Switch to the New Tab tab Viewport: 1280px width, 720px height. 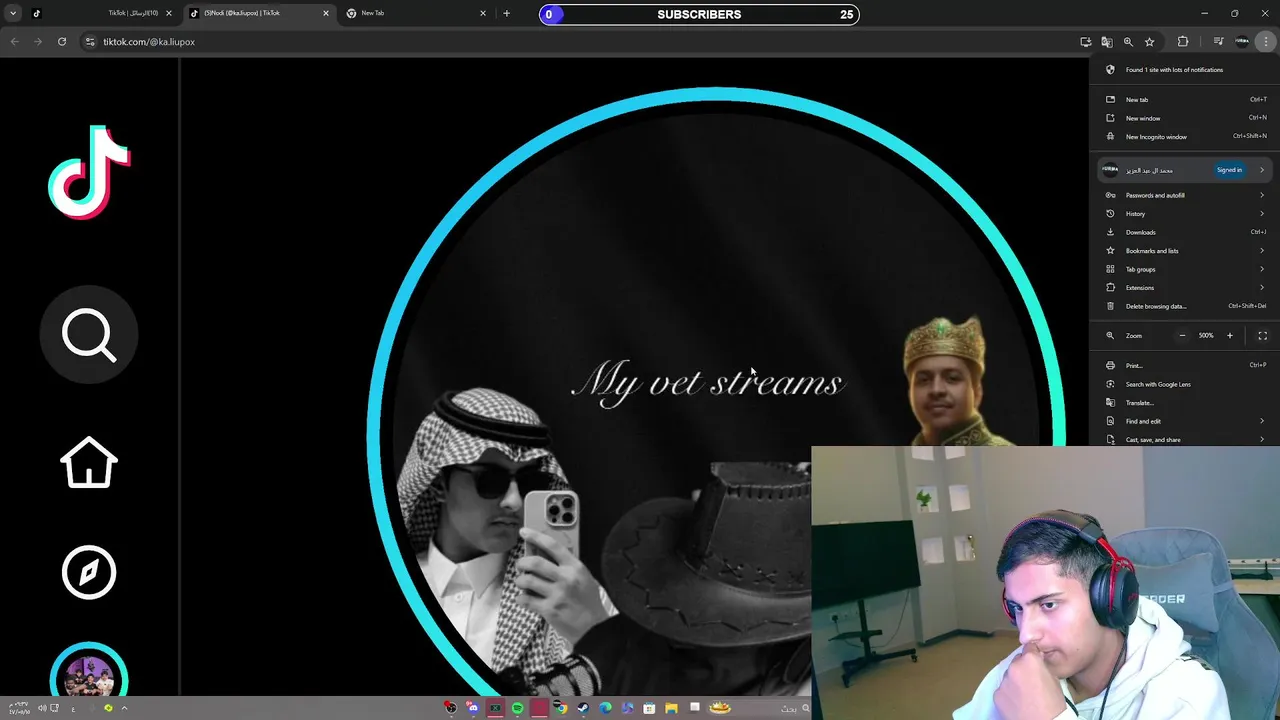point(415,14)
